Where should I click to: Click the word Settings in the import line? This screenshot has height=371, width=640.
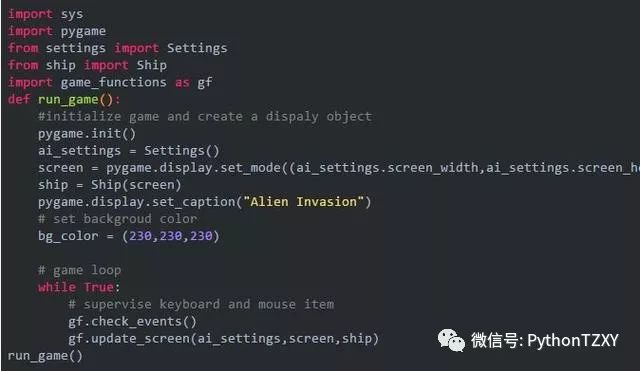point(197,48)
